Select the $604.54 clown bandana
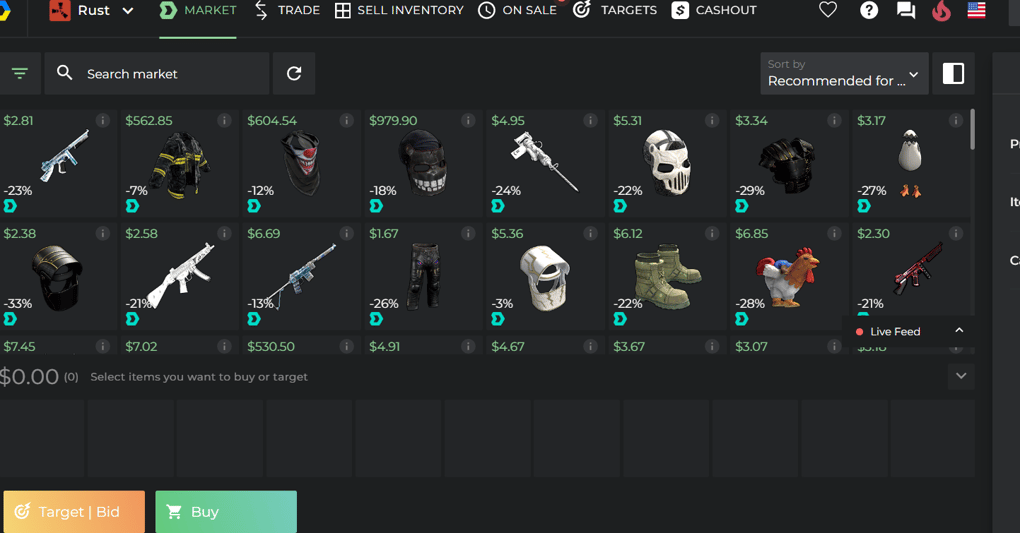The width and height of the screenshot is (1020, 533). [x=302, y=163]
